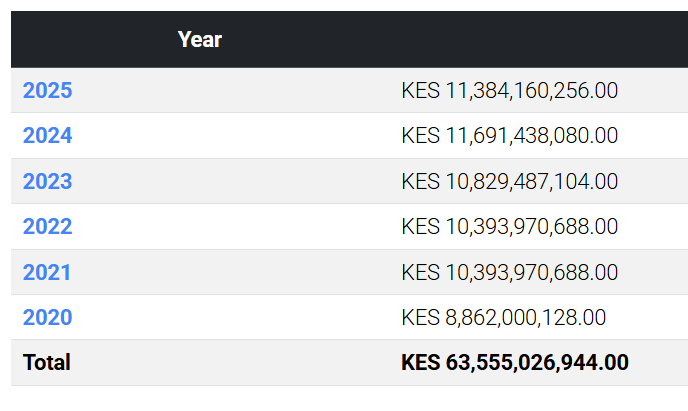Click the KES currency code beside 8,862,000,128.00
Image resolution: width=688 pixels, height=411 pixels.
point(420,318)
